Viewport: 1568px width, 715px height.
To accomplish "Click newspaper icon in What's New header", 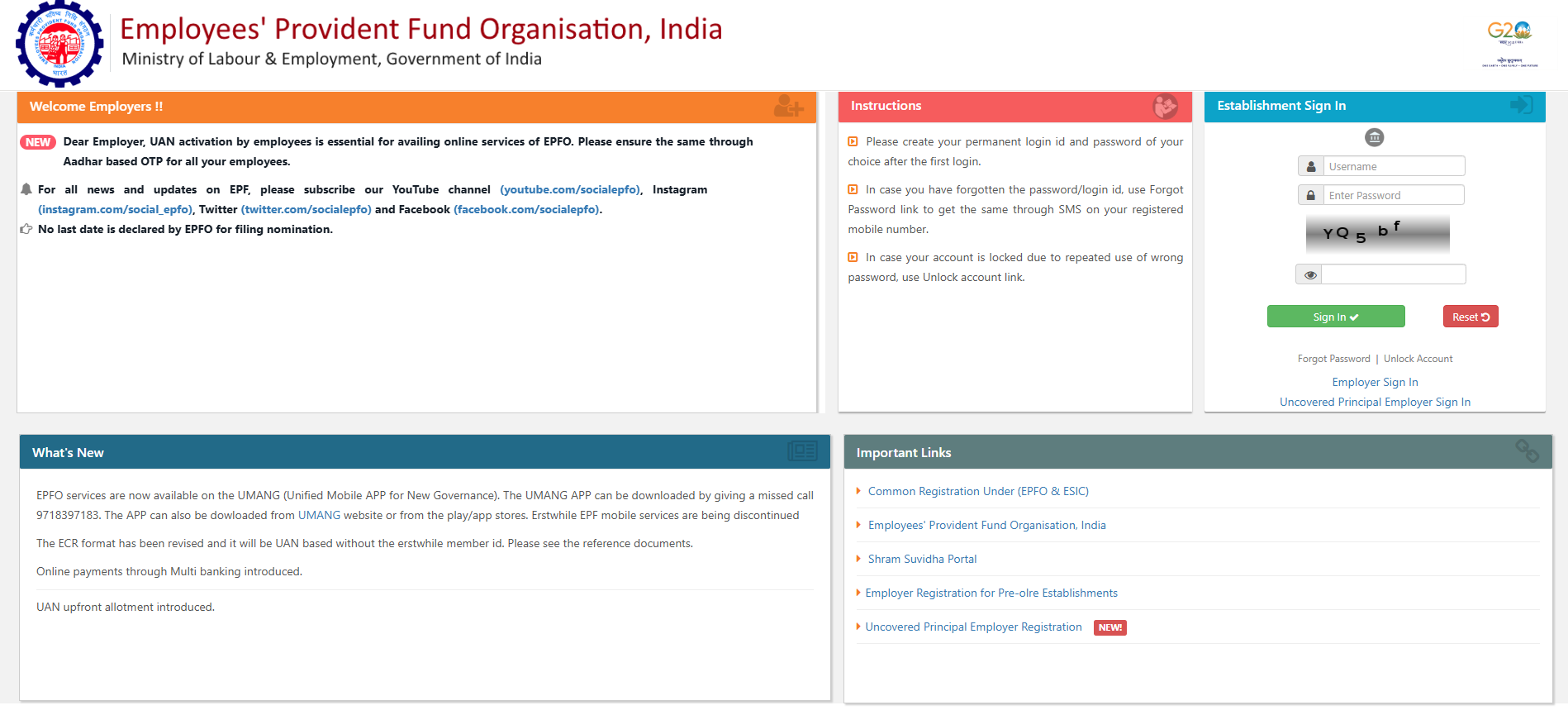I will pos(801,451).
